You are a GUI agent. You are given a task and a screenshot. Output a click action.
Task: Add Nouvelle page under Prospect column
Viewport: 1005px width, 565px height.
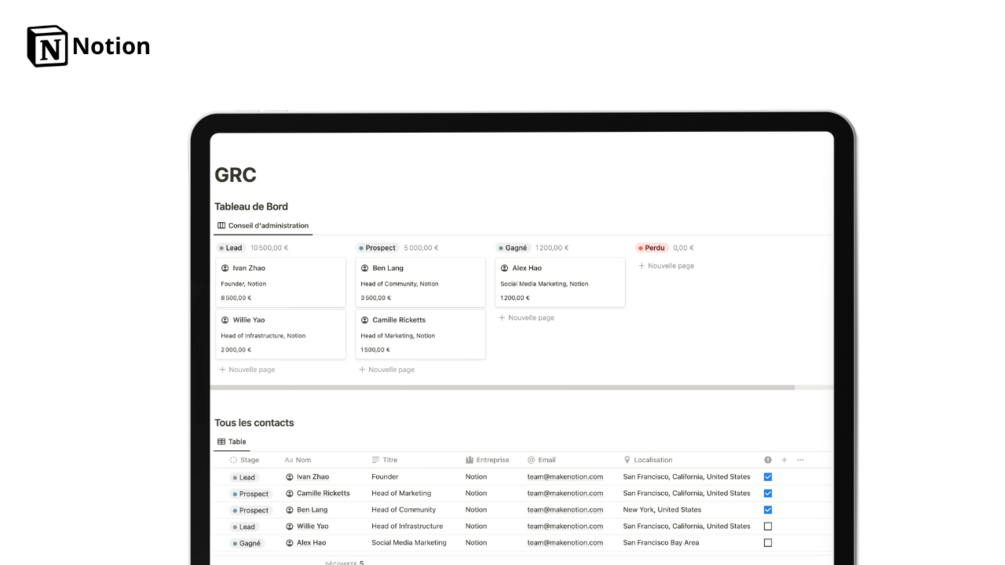pyautogui.click(x=386, y=370)
